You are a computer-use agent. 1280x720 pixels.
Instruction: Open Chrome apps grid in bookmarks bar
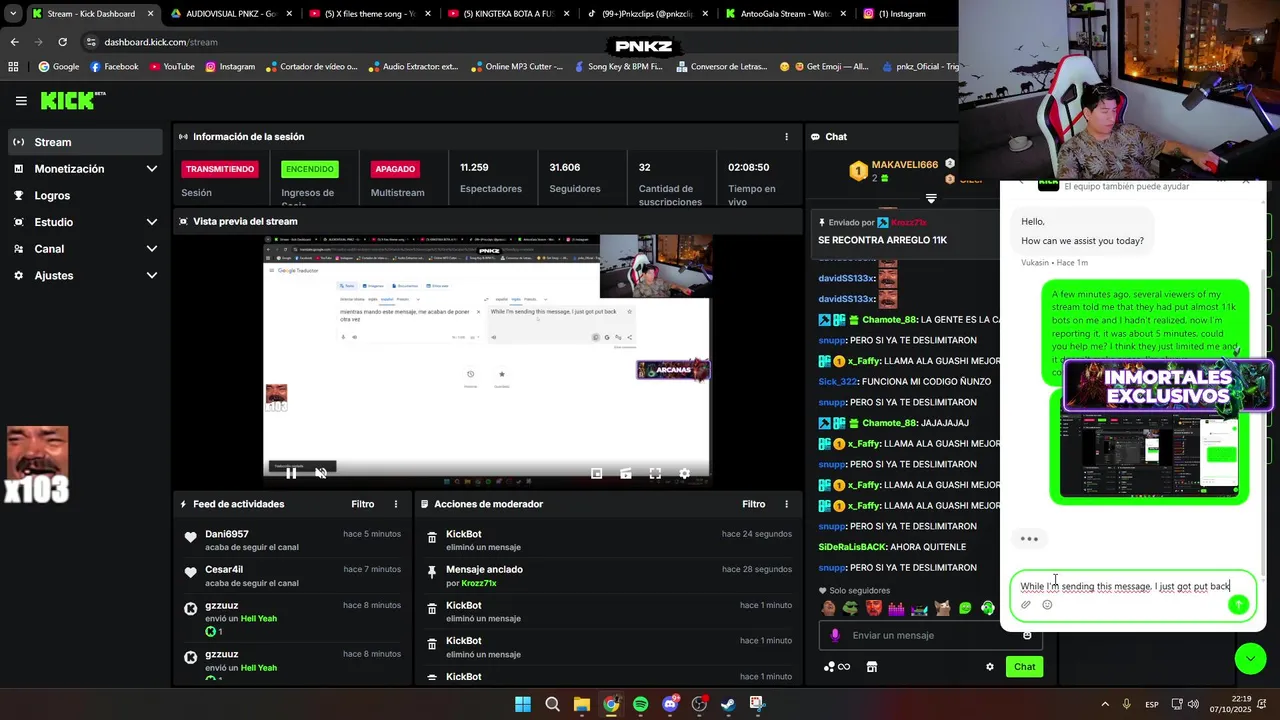tap(13, 67)
